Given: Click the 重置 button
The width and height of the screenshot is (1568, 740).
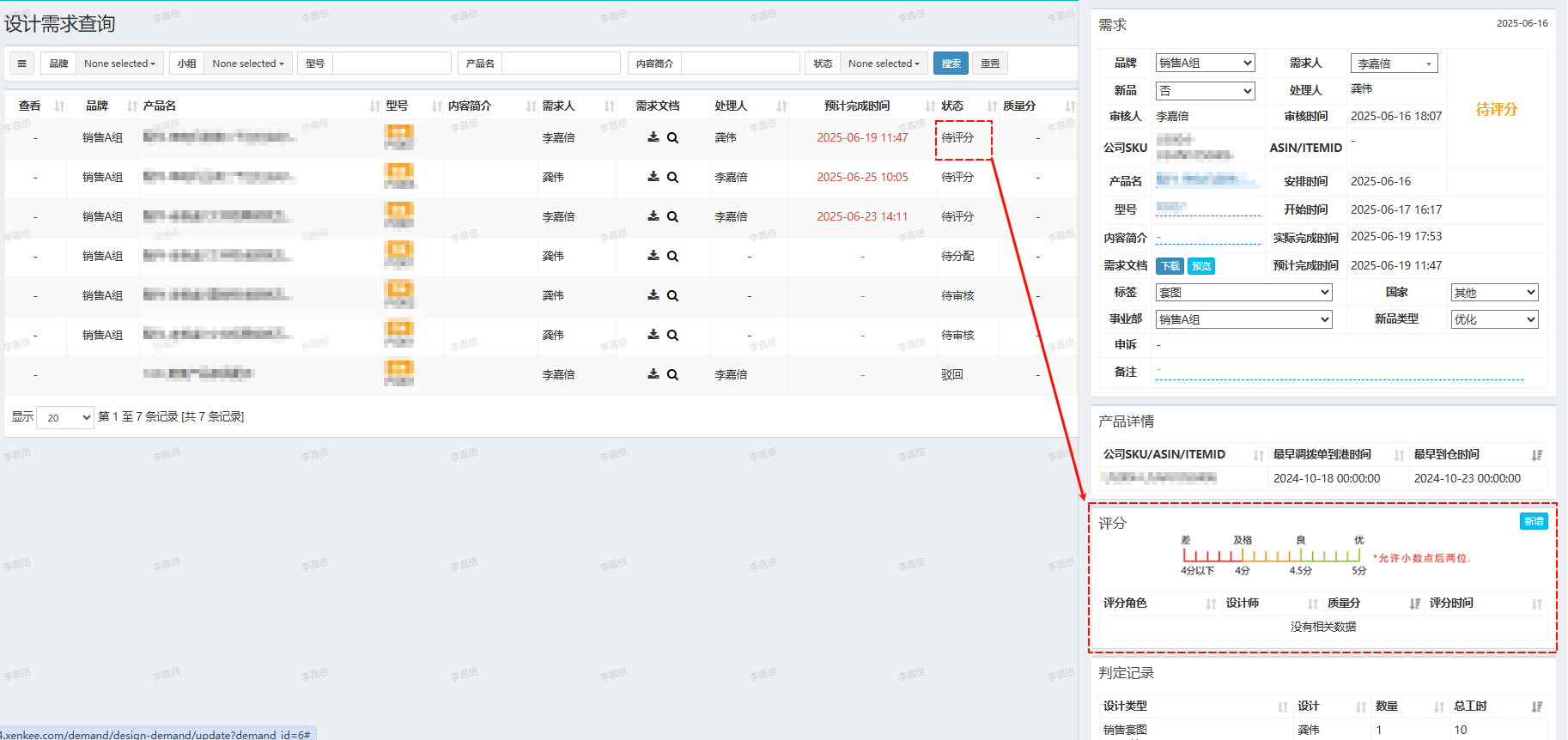Looking at the screenshot, I should [990, 64].
